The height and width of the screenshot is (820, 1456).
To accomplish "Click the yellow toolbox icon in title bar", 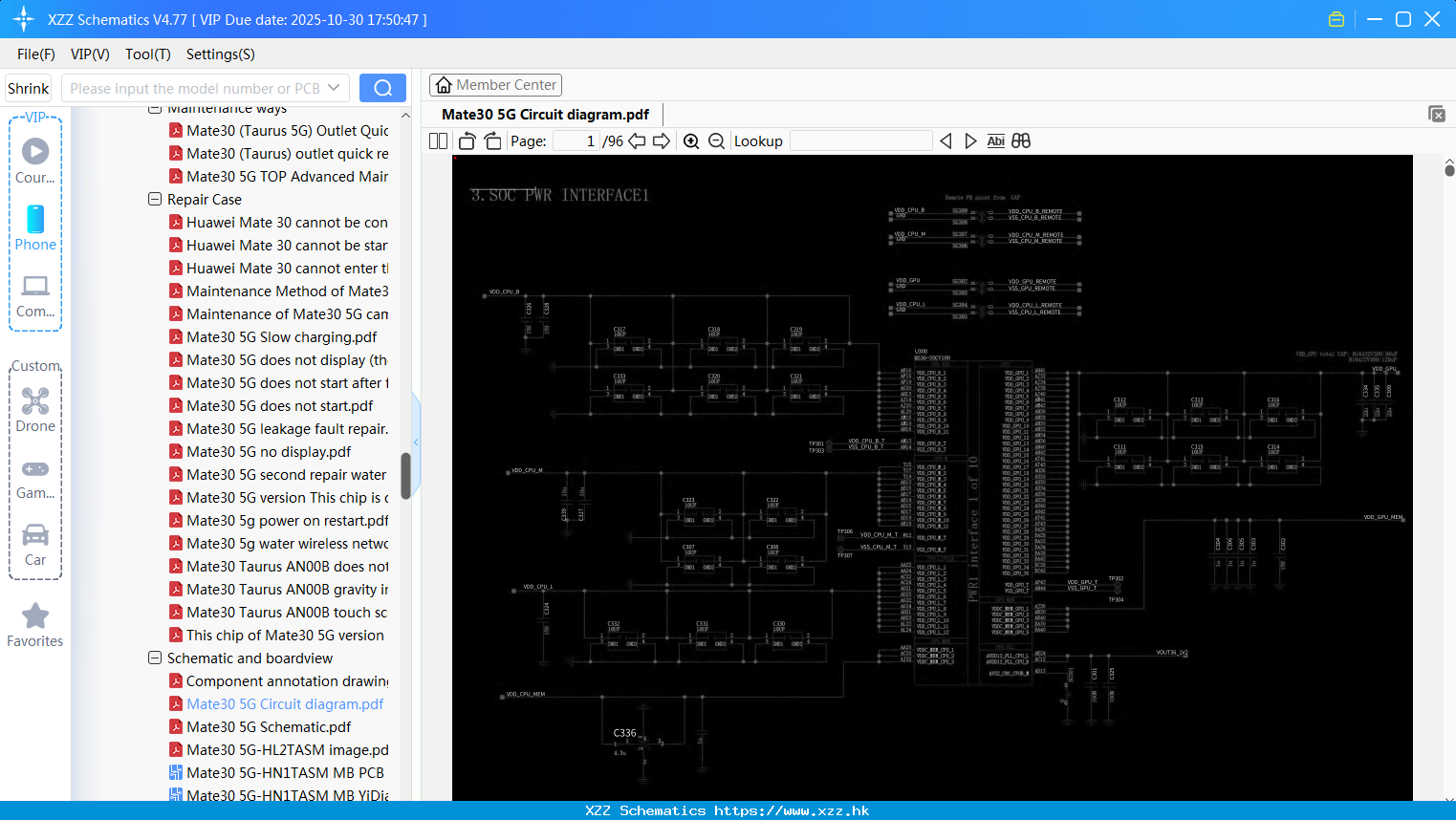I will point(1336,19).
